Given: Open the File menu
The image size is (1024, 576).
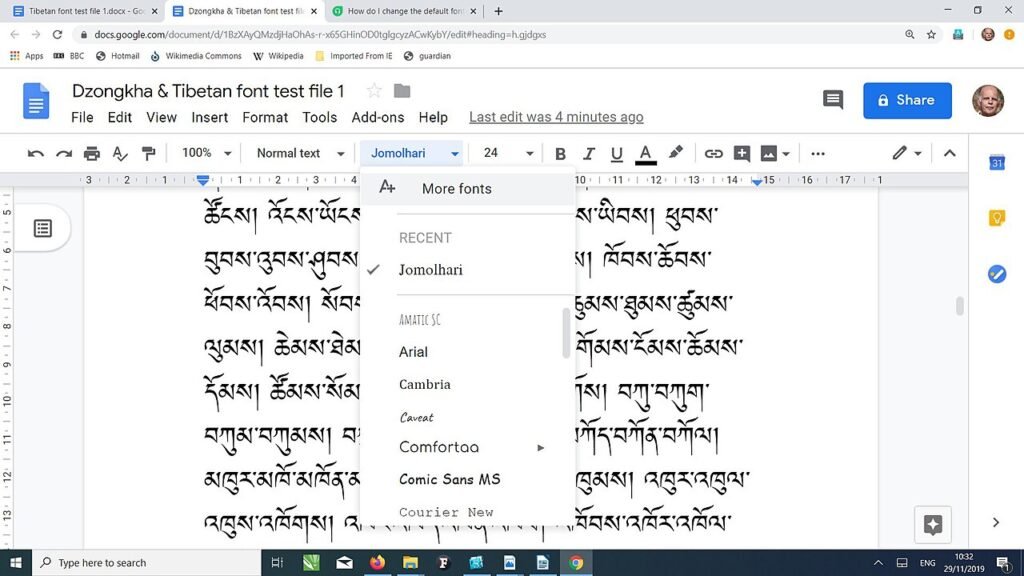Looking at the screenshot, I should [82, 118].
